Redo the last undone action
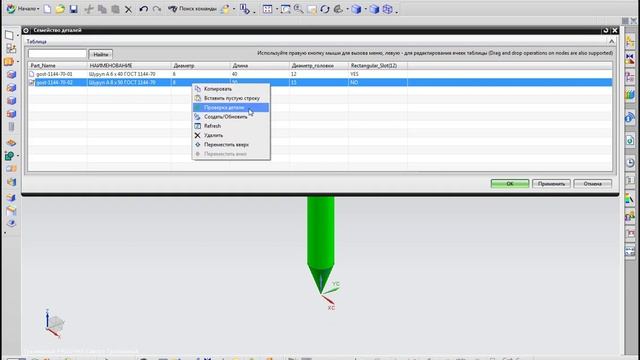The width and height of the screenshot is (640, 360). 157,9
